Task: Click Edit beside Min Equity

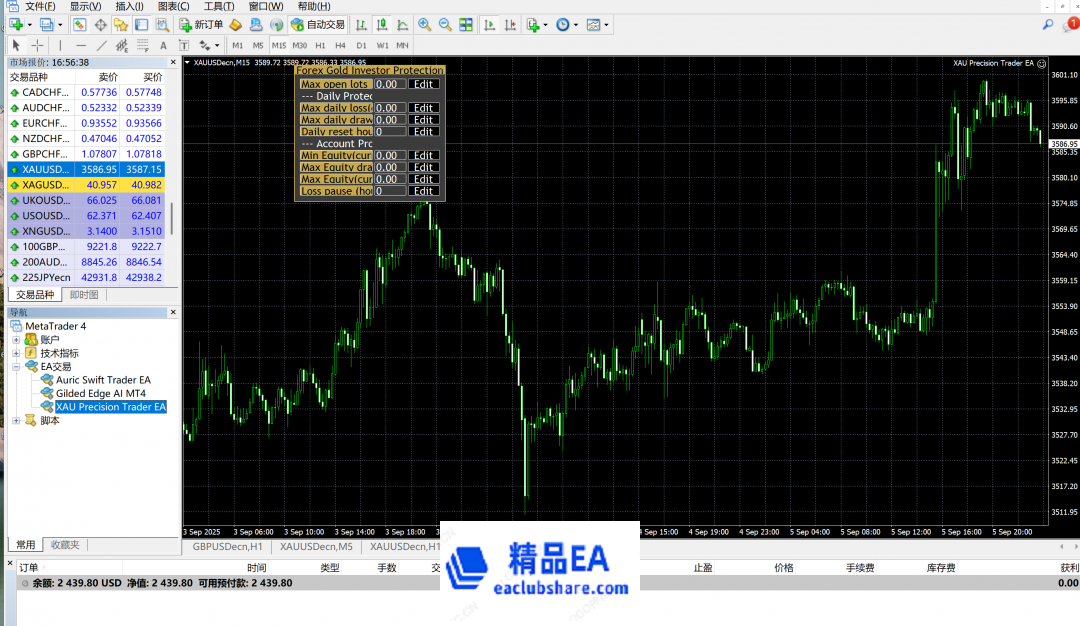Action: 423,155
